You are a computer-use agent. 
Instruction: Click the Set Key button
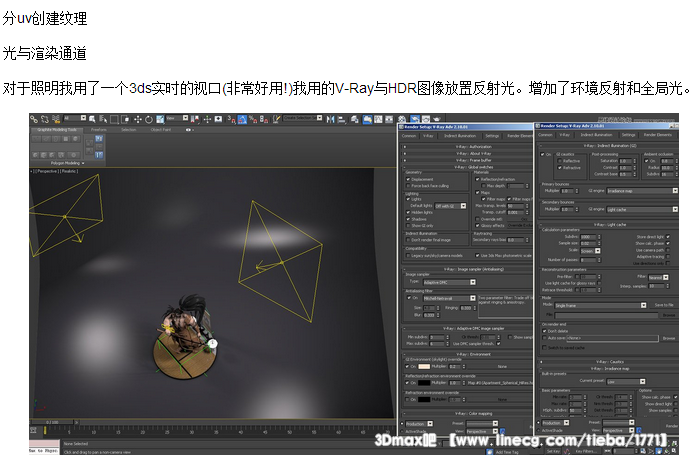click(553, 451)
